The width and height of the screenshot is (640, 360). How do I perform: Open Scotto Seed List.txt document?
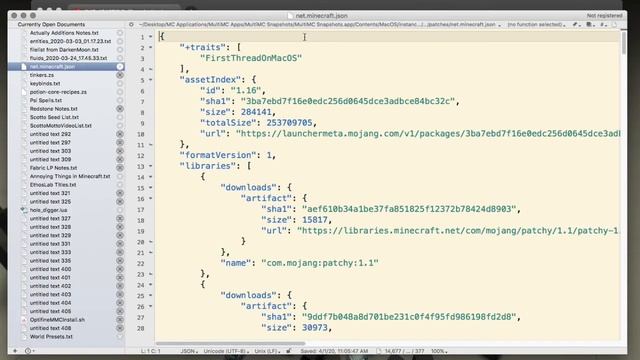pyautogui.click(x=54, y=117)
